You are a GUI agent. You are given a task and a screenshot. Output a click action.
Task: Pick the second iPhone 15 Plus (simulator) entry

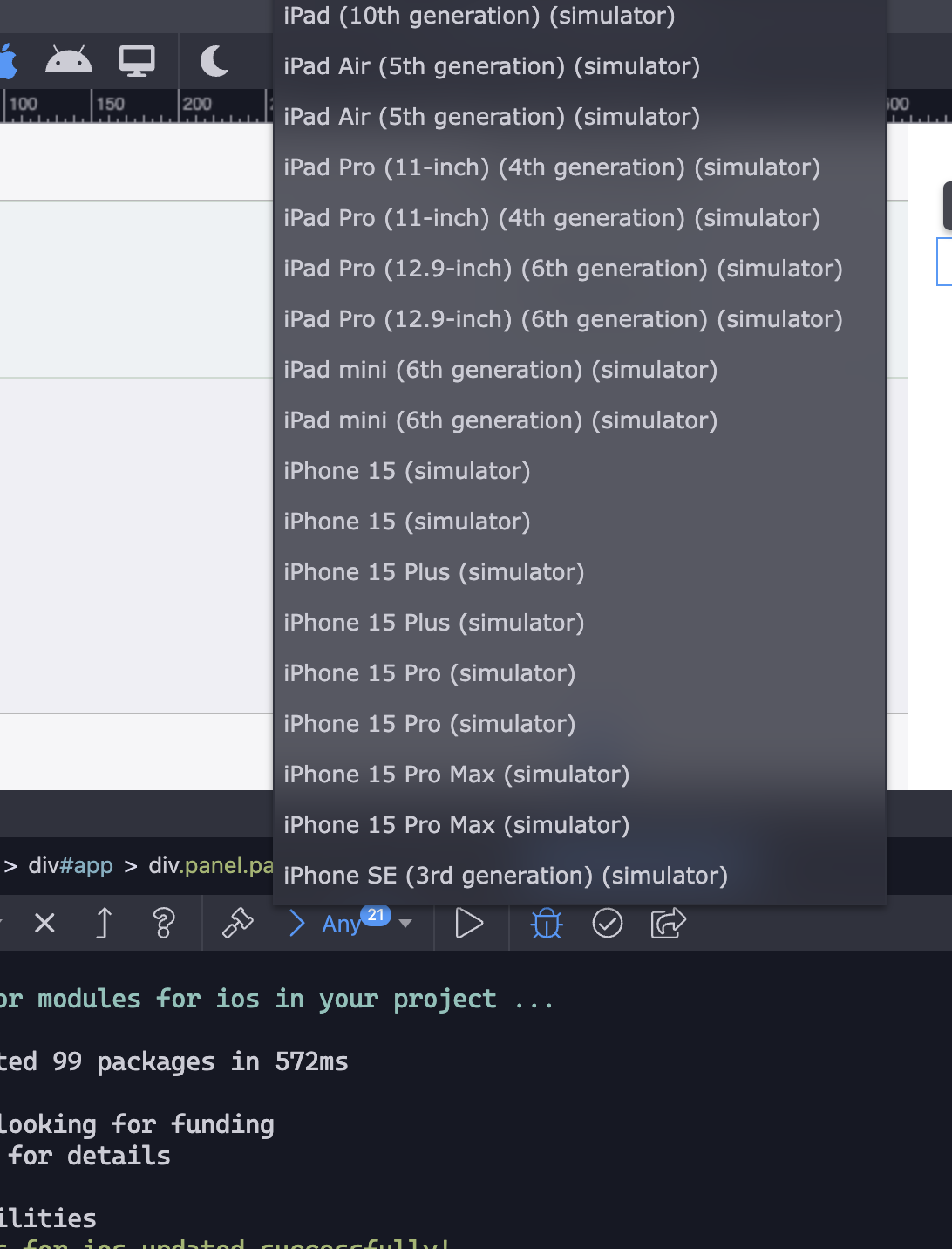coord(580,623)
